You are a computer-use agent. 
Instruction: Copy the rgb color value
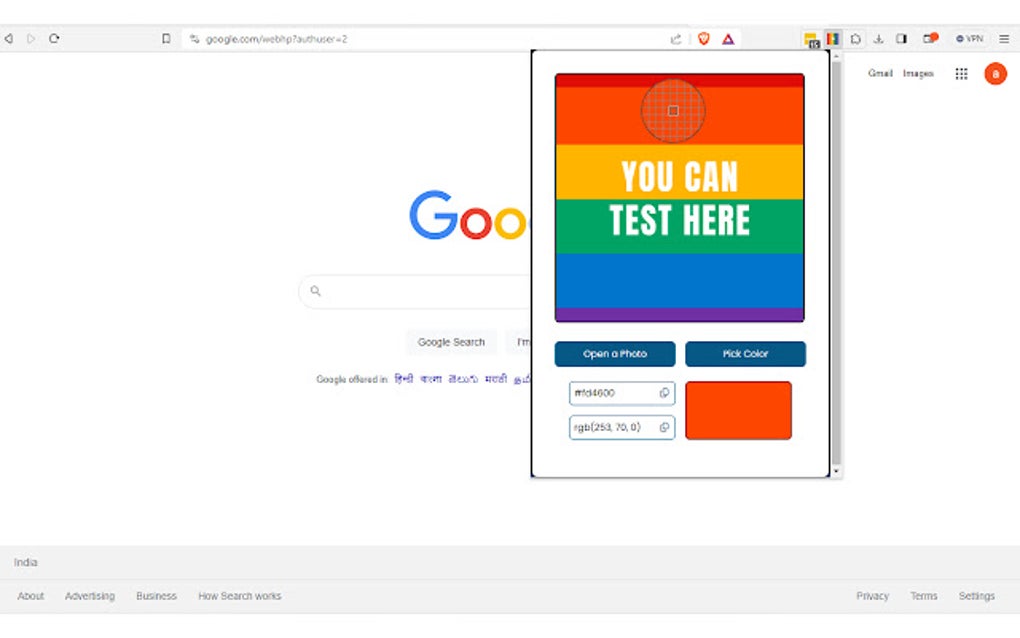coord(664,427)
